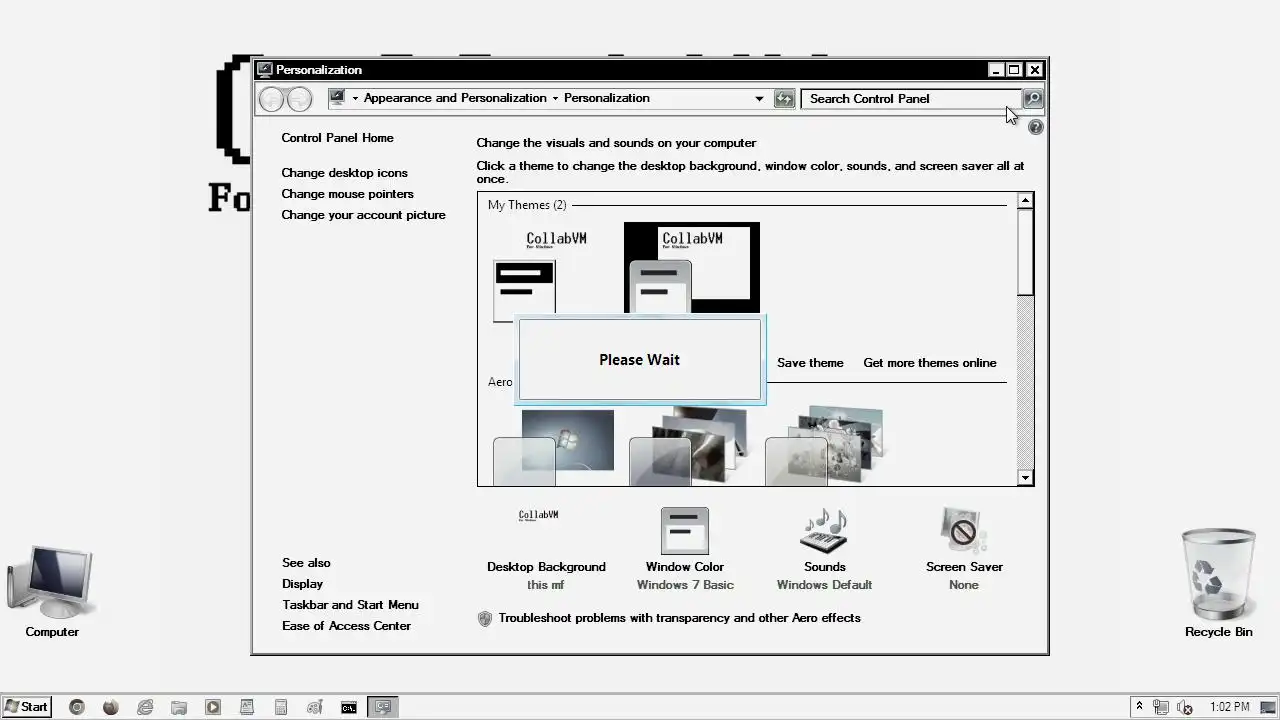Open Chrome from the taskbar
The height and width of the screenshot is (720, 1280).
pyautogui.click(x=77, y=707)
